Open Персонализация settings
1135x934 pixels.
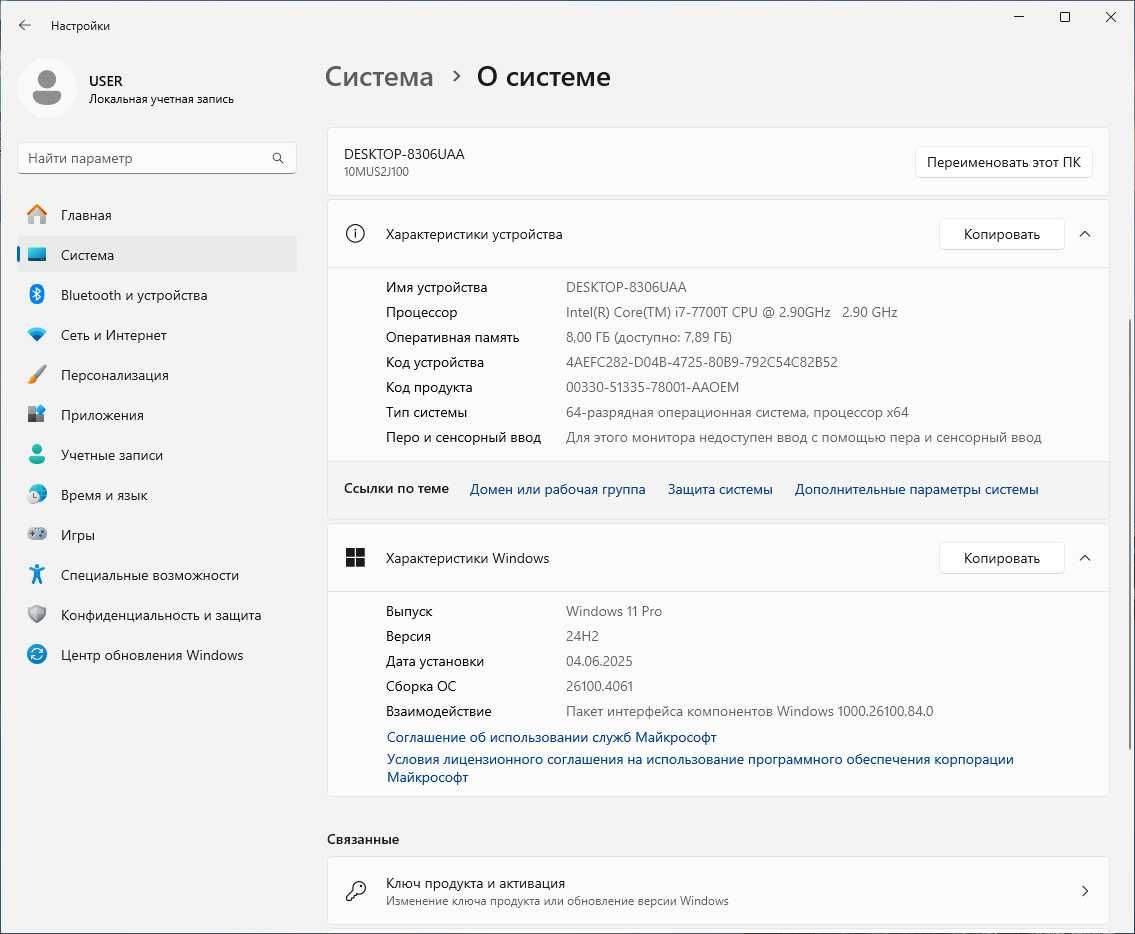click(x=157, y=374)
